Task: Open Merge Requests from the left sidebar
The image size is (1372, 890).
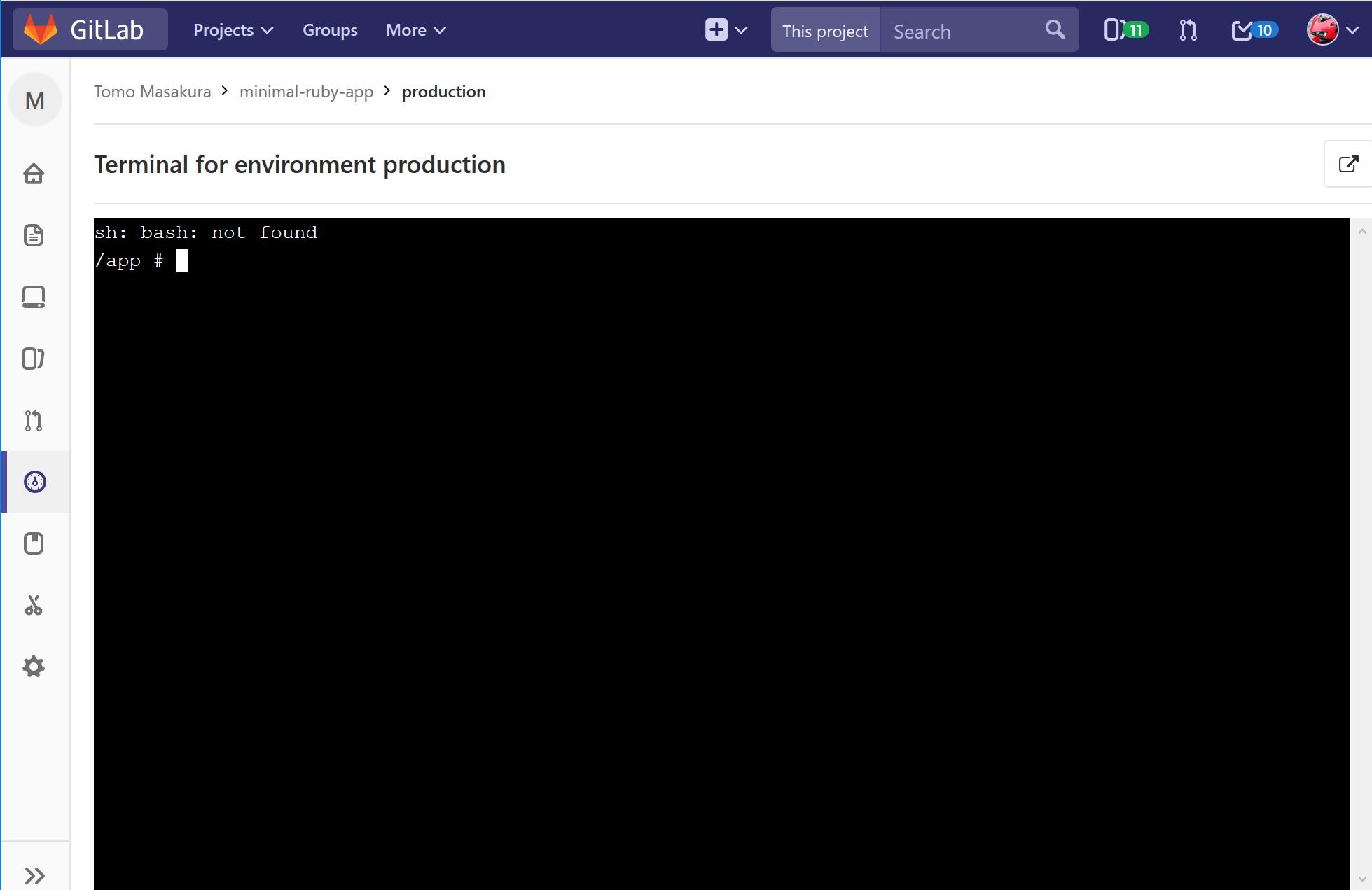Action: pyautogui.click(x=34, y=420)
